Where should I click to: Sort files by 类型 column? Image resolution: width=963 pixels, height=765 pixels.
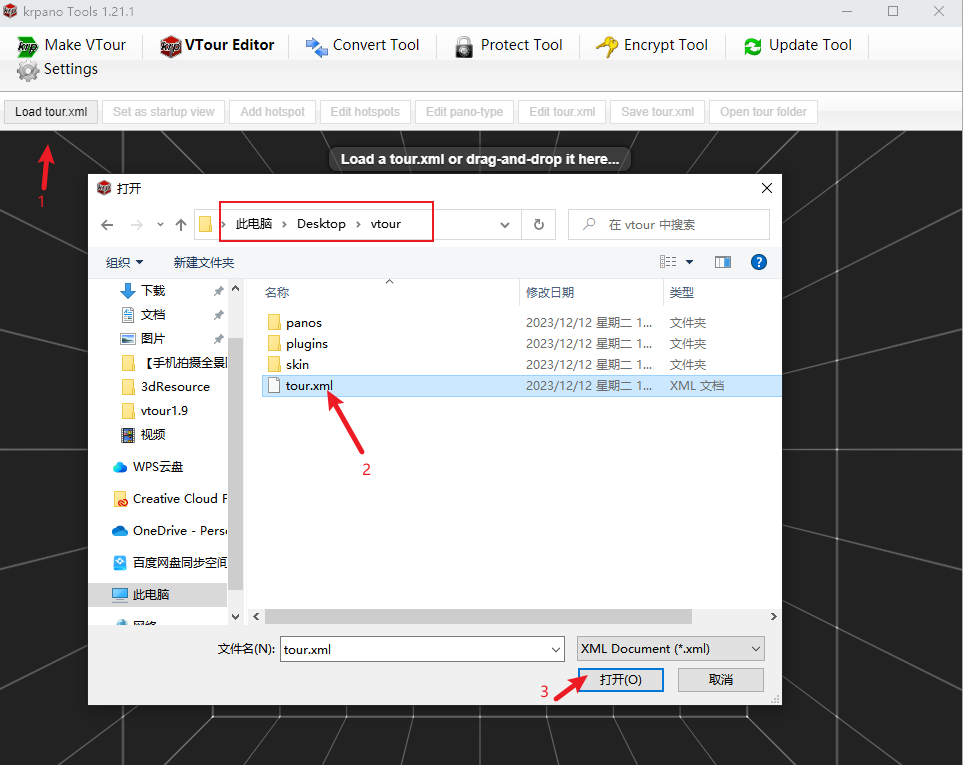click(x=682, y=293)
